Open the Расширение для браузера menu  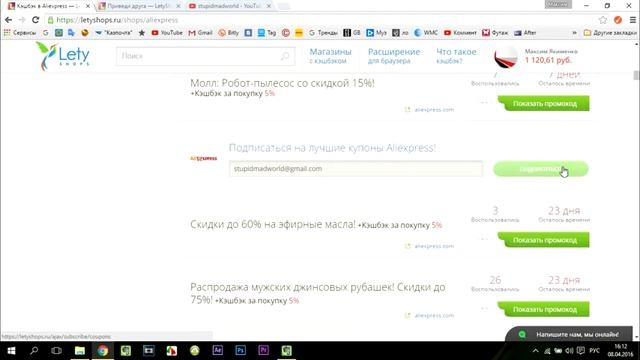pyautogui.click(x=394, y=56)
